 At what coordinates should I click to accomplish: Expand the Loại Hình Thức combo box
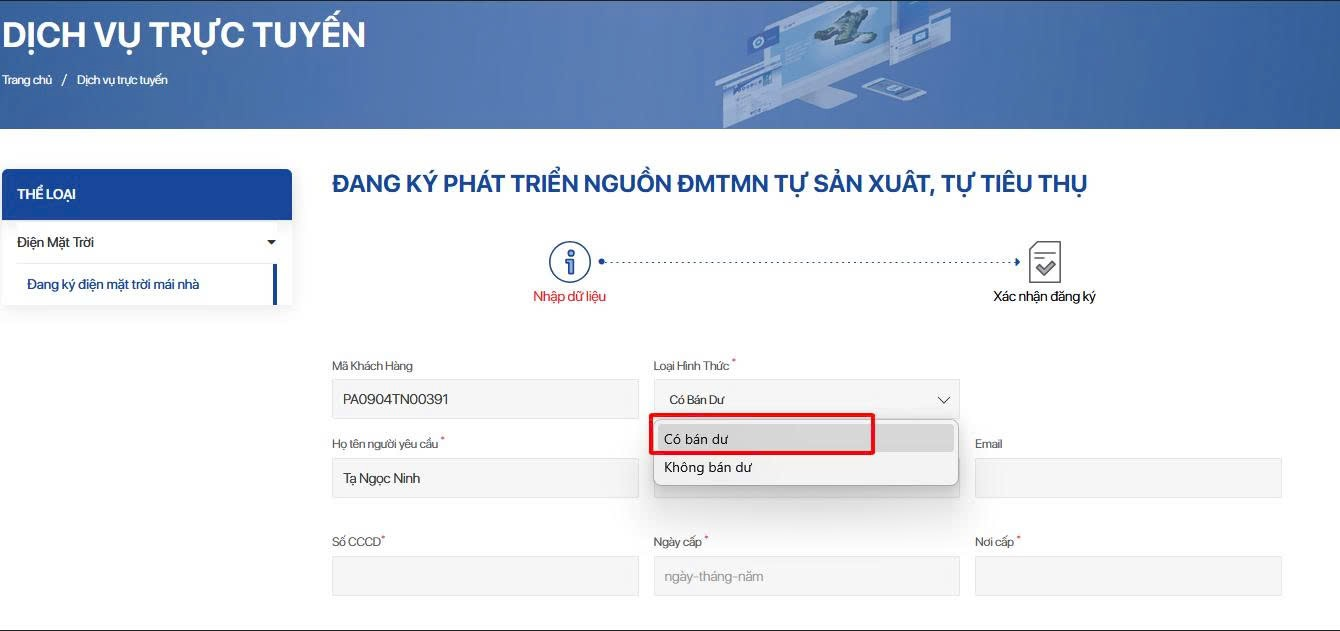click(x=806, y=399)
